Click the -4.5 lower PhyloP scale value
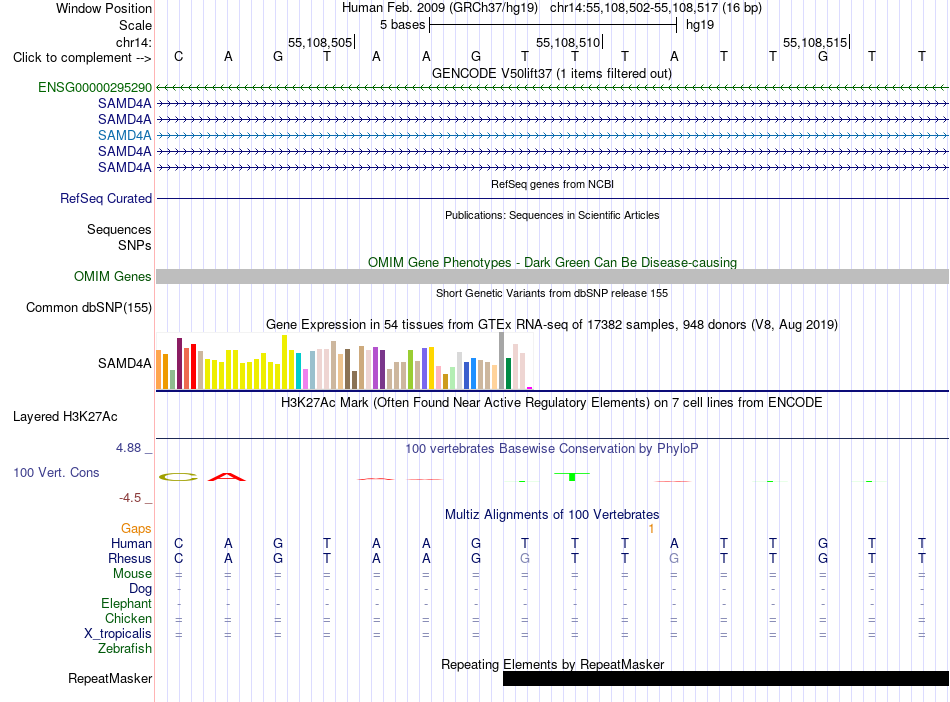This screenshot has height=702, width=950. pos(130,498)
